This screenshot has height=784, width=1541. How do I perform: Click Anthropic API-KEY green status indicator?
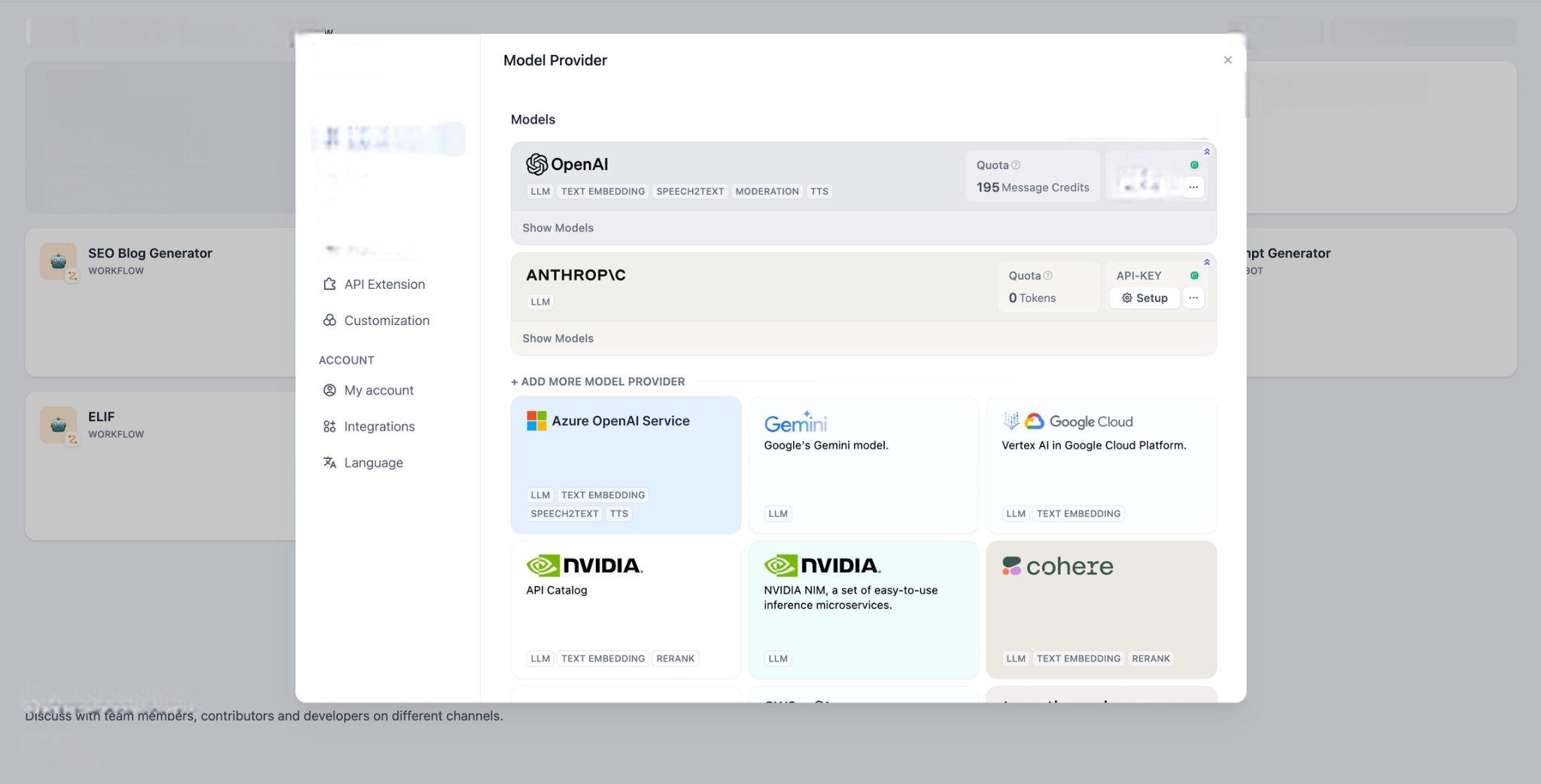pos(1194,275)
